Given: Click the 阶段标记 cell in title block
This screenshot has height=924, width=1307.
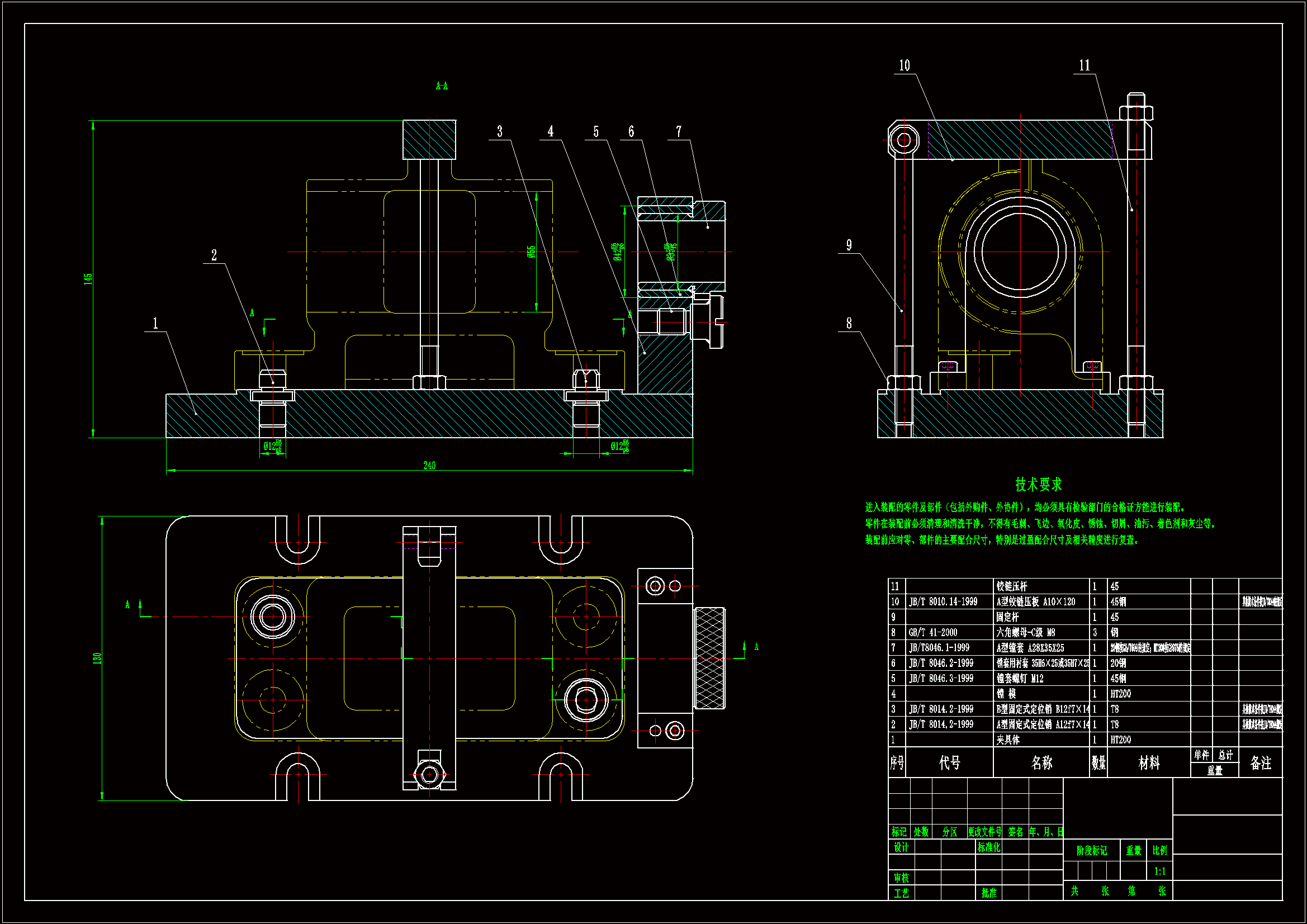Looking at the screenshot, I should pos(1091,851).
